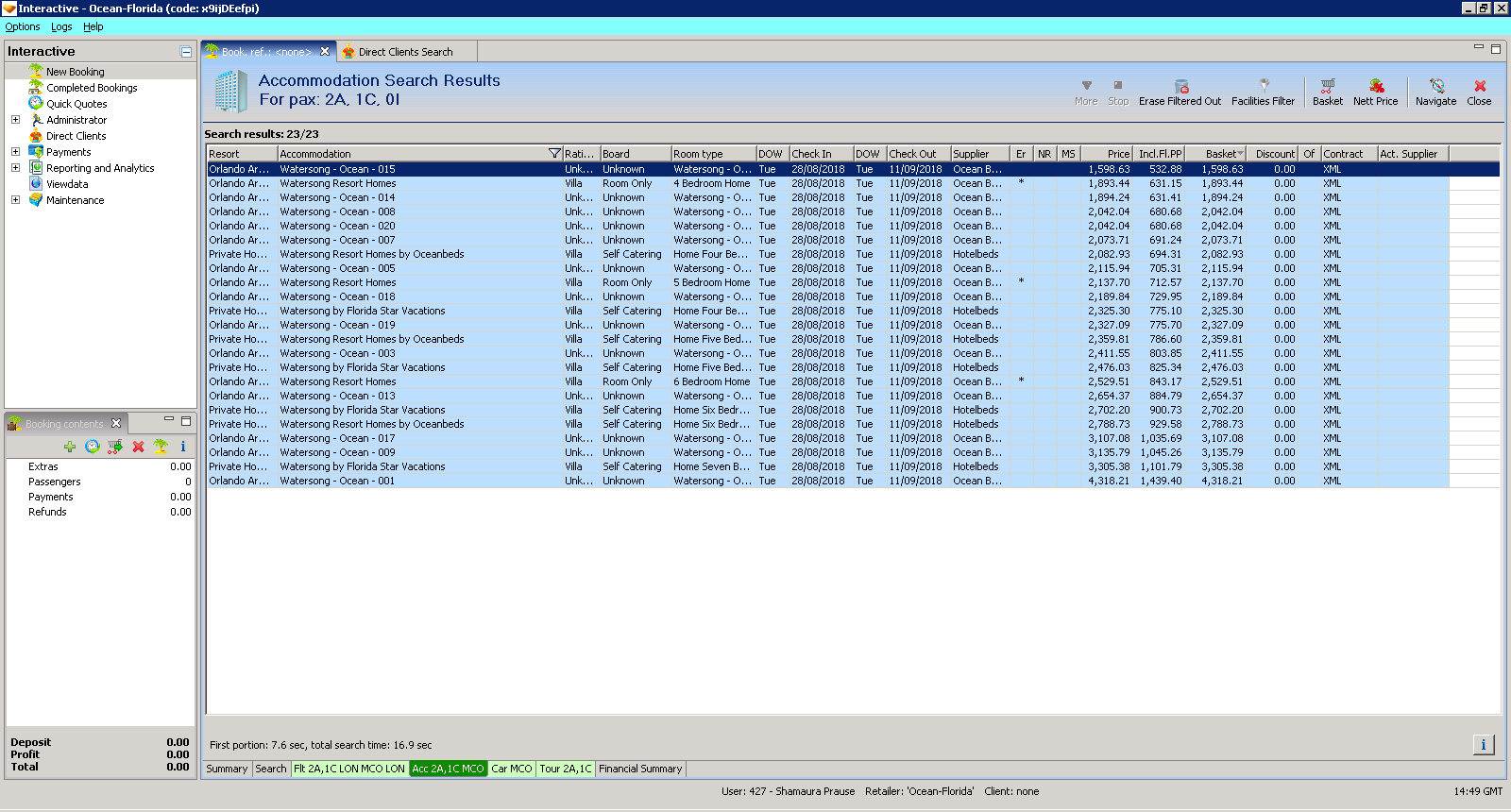Switch to the Search bottom tab

271,769
